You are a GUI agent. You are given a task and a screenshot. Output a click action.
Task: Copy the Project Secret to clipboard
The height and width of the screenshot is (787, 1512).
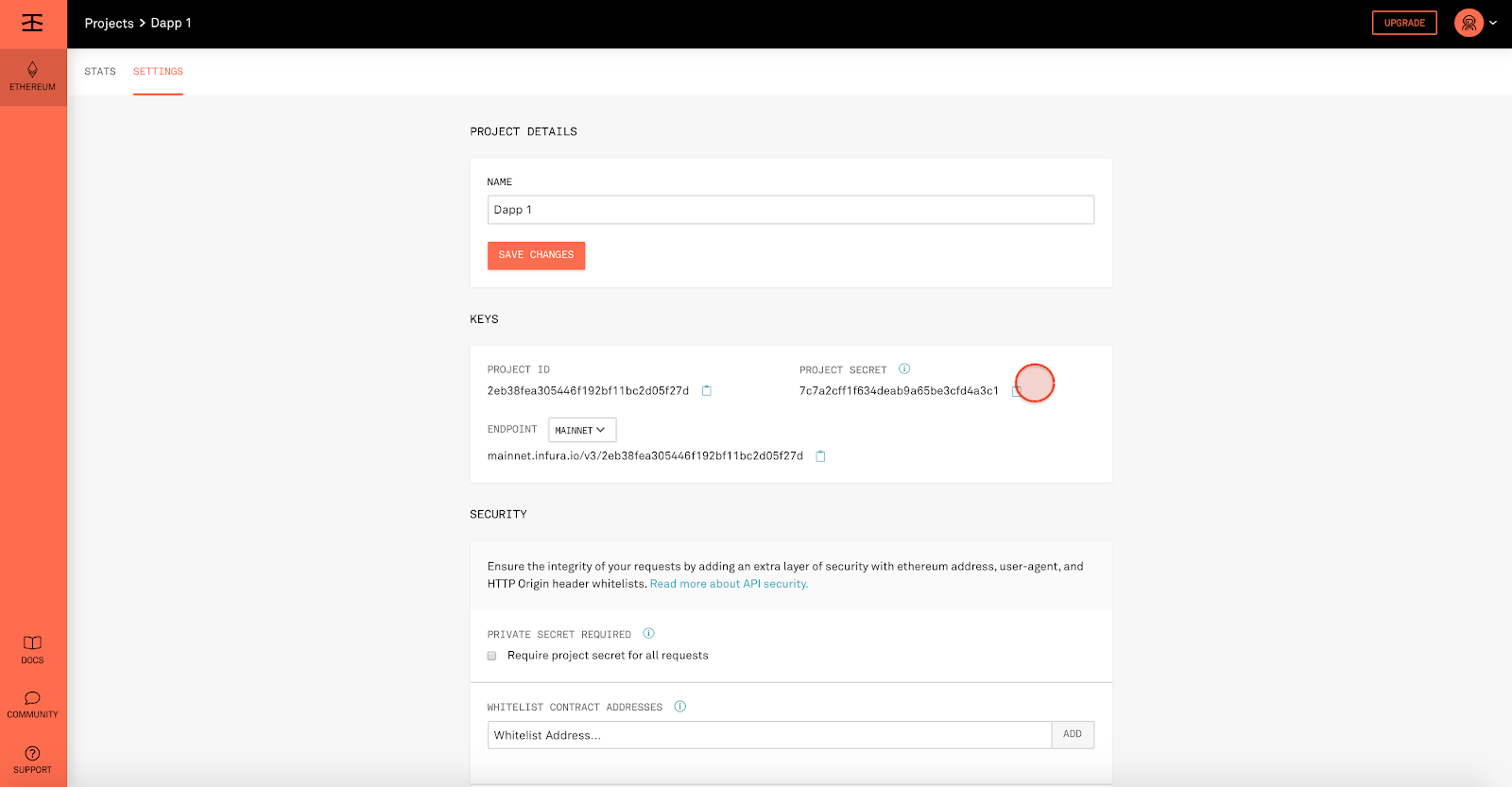click(x=1017, y=391)
